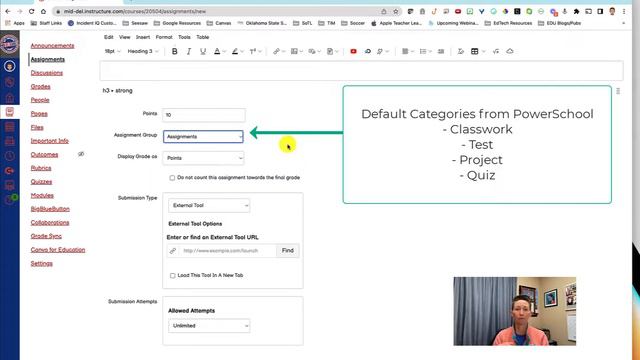Viewport: 640px width, 360px height.
Task: Click the clear formatting icon
Action: [460, 51]
